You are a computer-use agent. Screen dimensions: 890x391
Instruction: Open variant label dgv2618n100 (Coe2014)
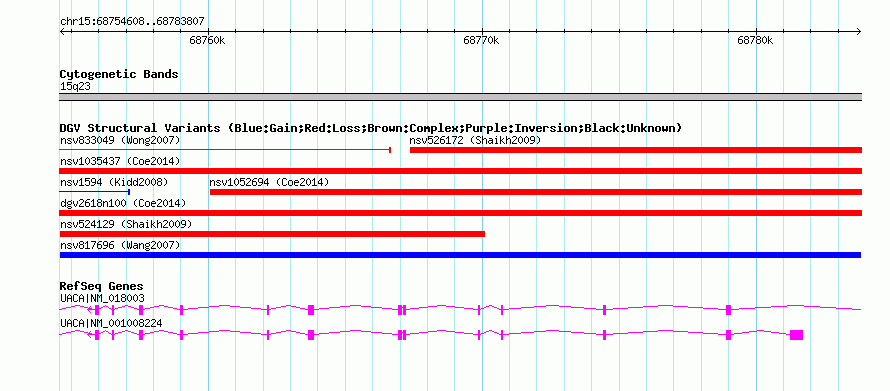click(x=123, y=203)
